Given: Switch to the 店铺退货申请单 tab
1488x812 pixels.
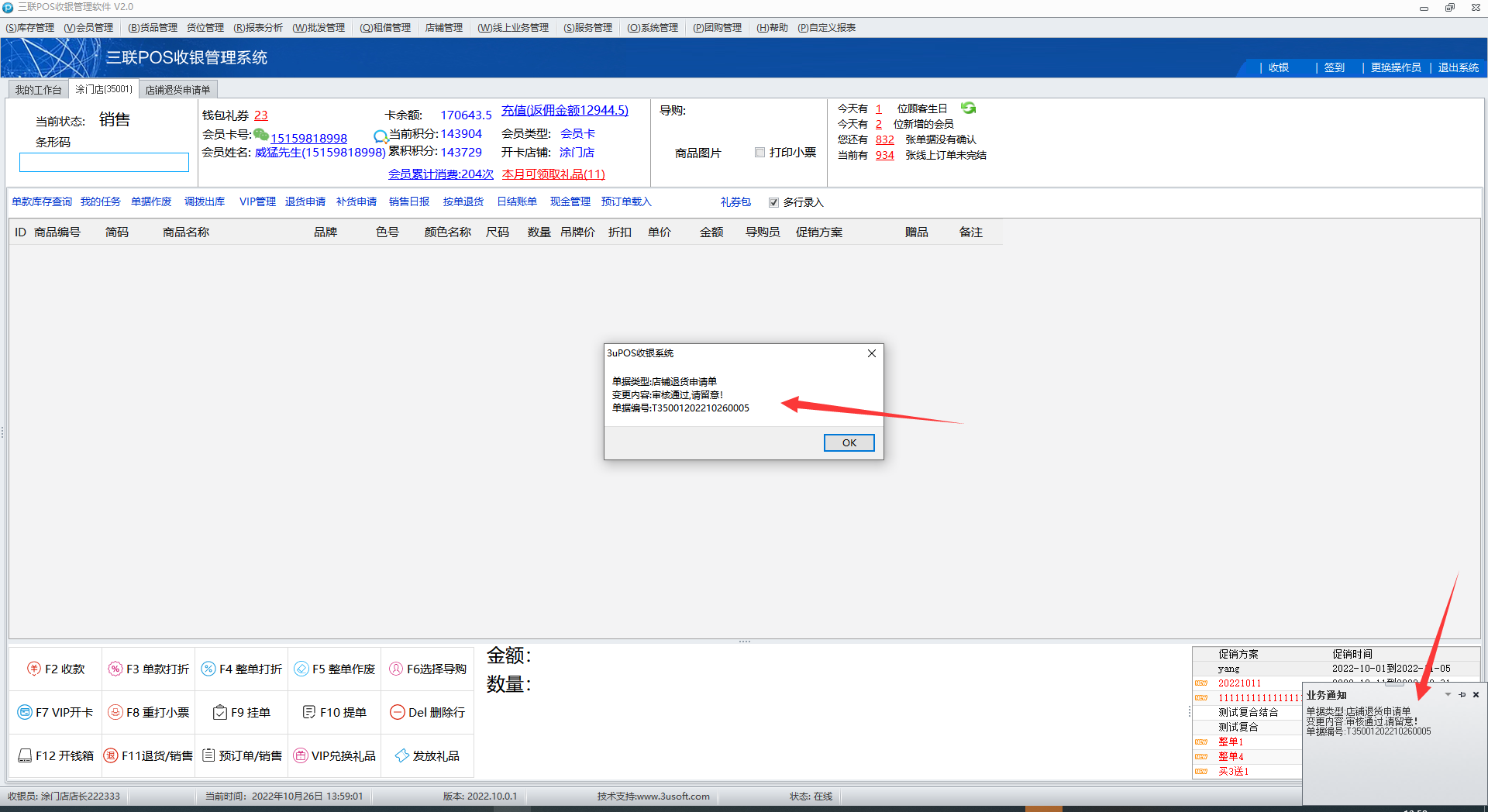Looking at the screenshot, I should pyautogui.click(x=177, y=90).
